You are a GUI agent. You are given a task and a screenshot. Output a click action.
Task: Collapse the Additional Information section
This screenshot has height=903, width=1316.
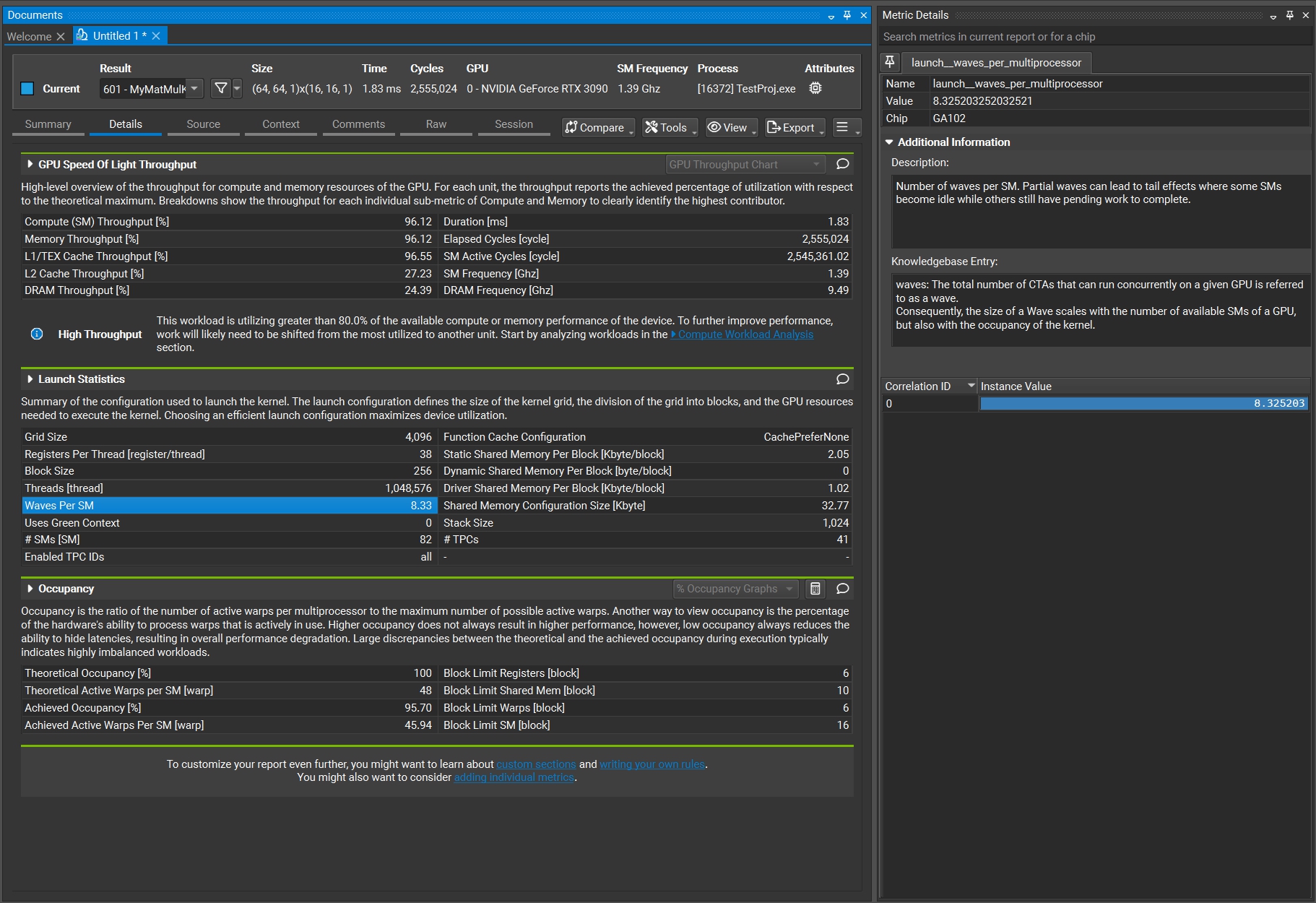(889, 142)
